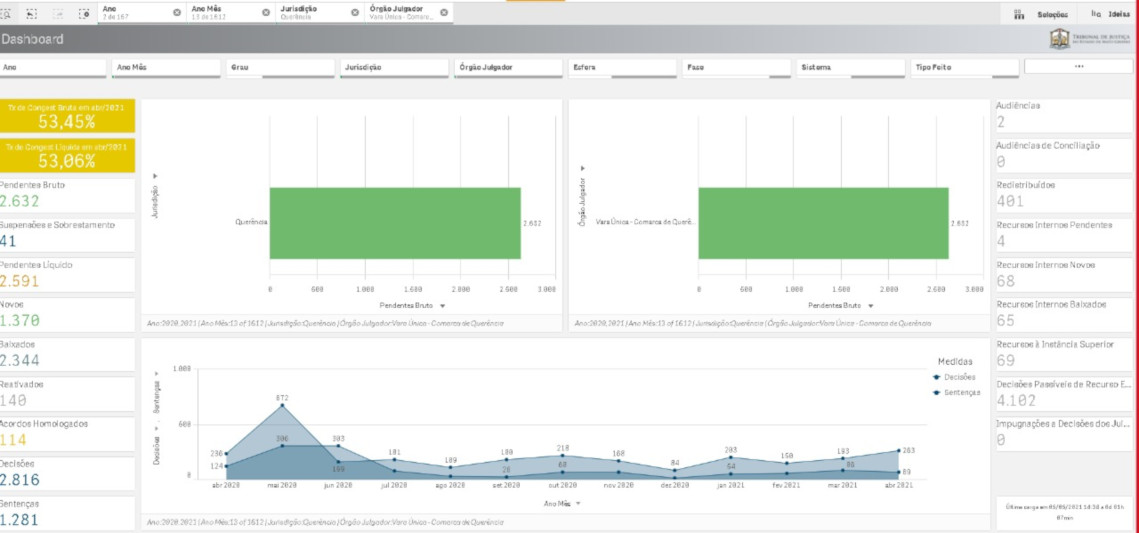
Task: Click the abr 2020 axis label
Action: pos(226,485)
